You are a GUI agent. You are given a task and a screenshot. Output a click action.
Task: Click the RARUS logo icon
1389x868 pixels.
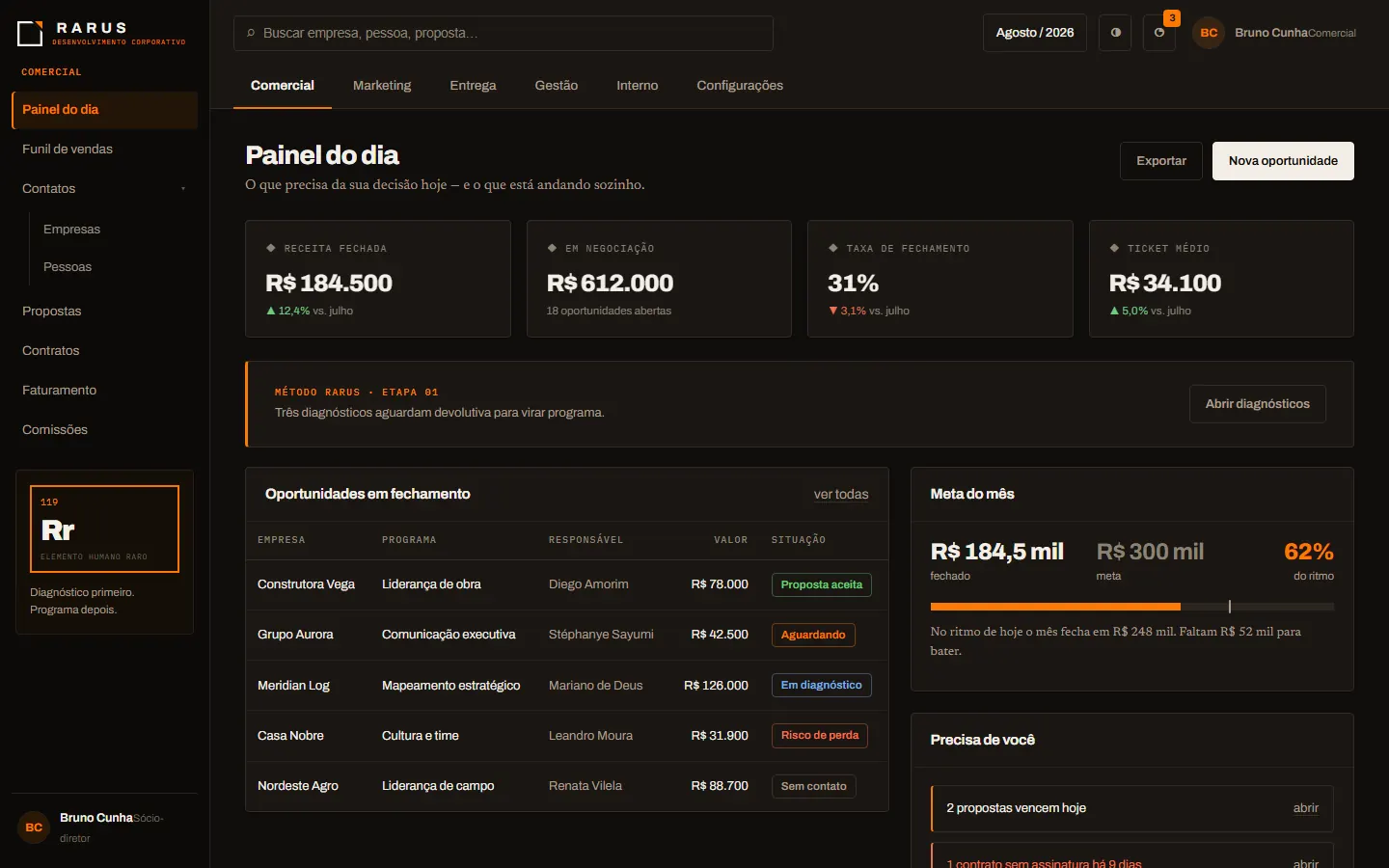click(x=31, y=34)
